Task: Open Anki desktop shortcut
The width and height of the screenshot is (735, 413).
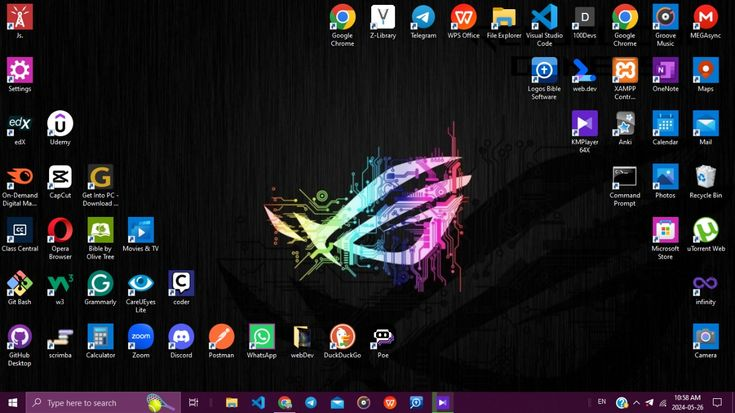Action: (x=625, y=128)
